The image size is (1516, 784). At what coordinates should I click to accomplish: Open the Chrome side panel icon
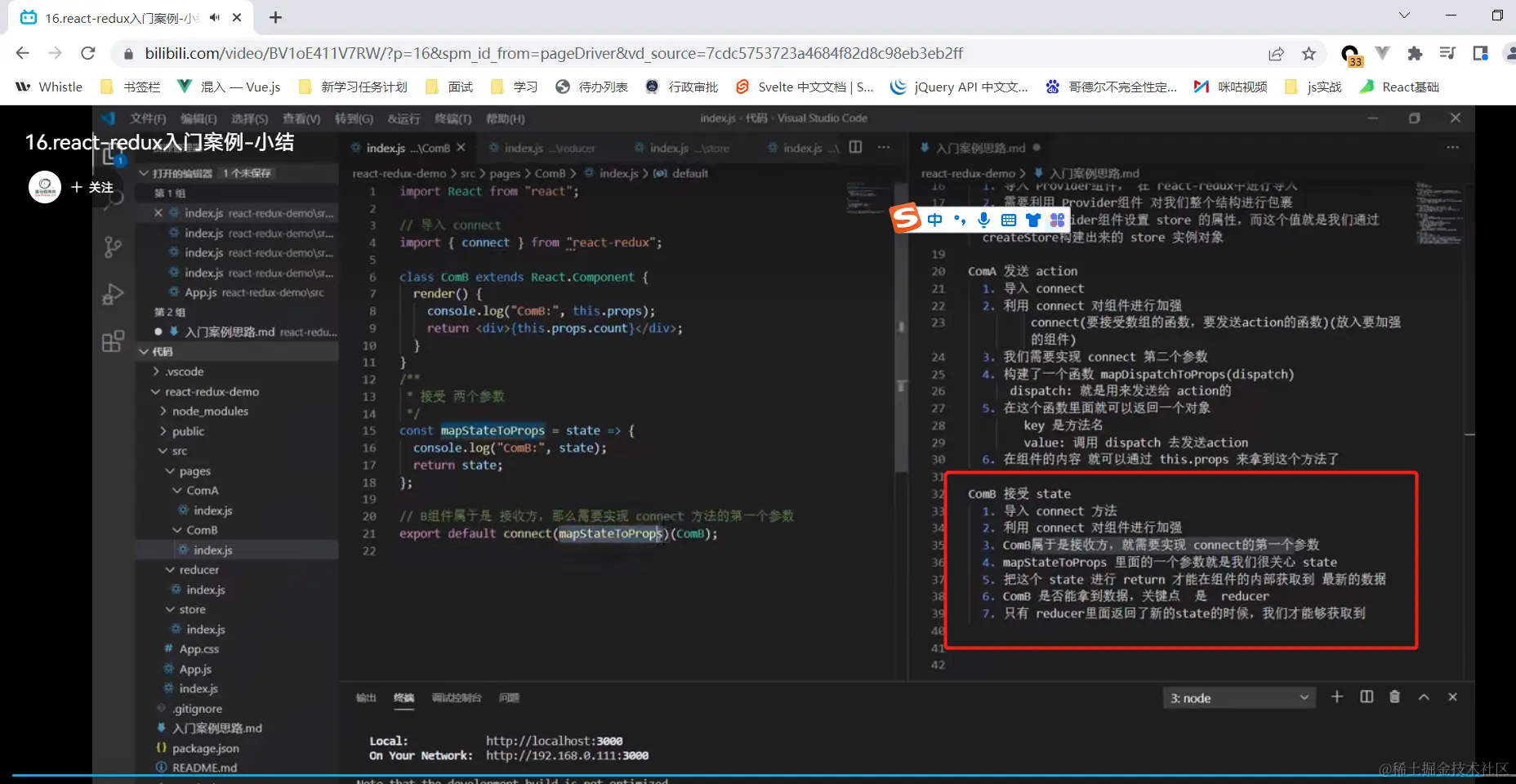tap(1480, 54)
